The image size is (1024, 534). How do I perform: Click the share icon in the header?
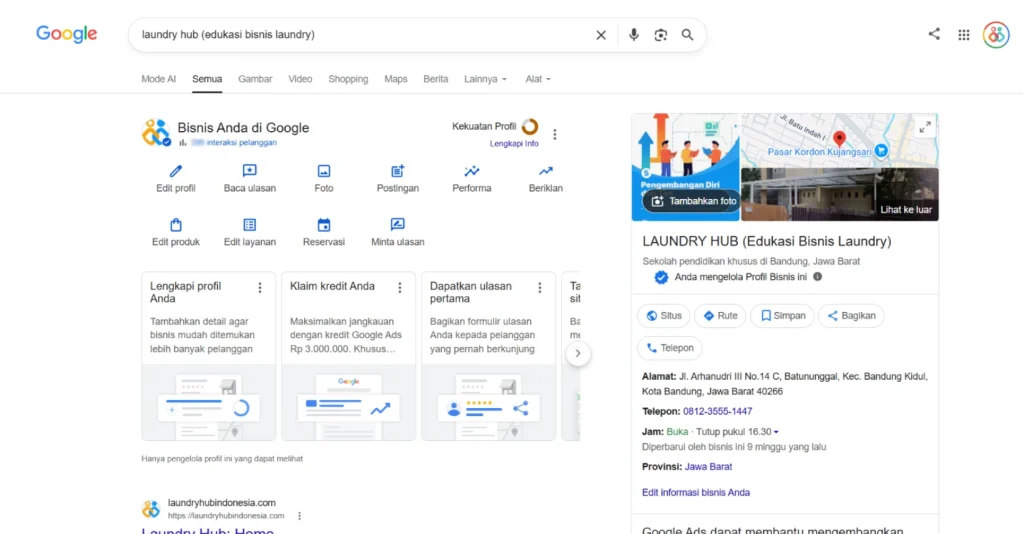934,34
